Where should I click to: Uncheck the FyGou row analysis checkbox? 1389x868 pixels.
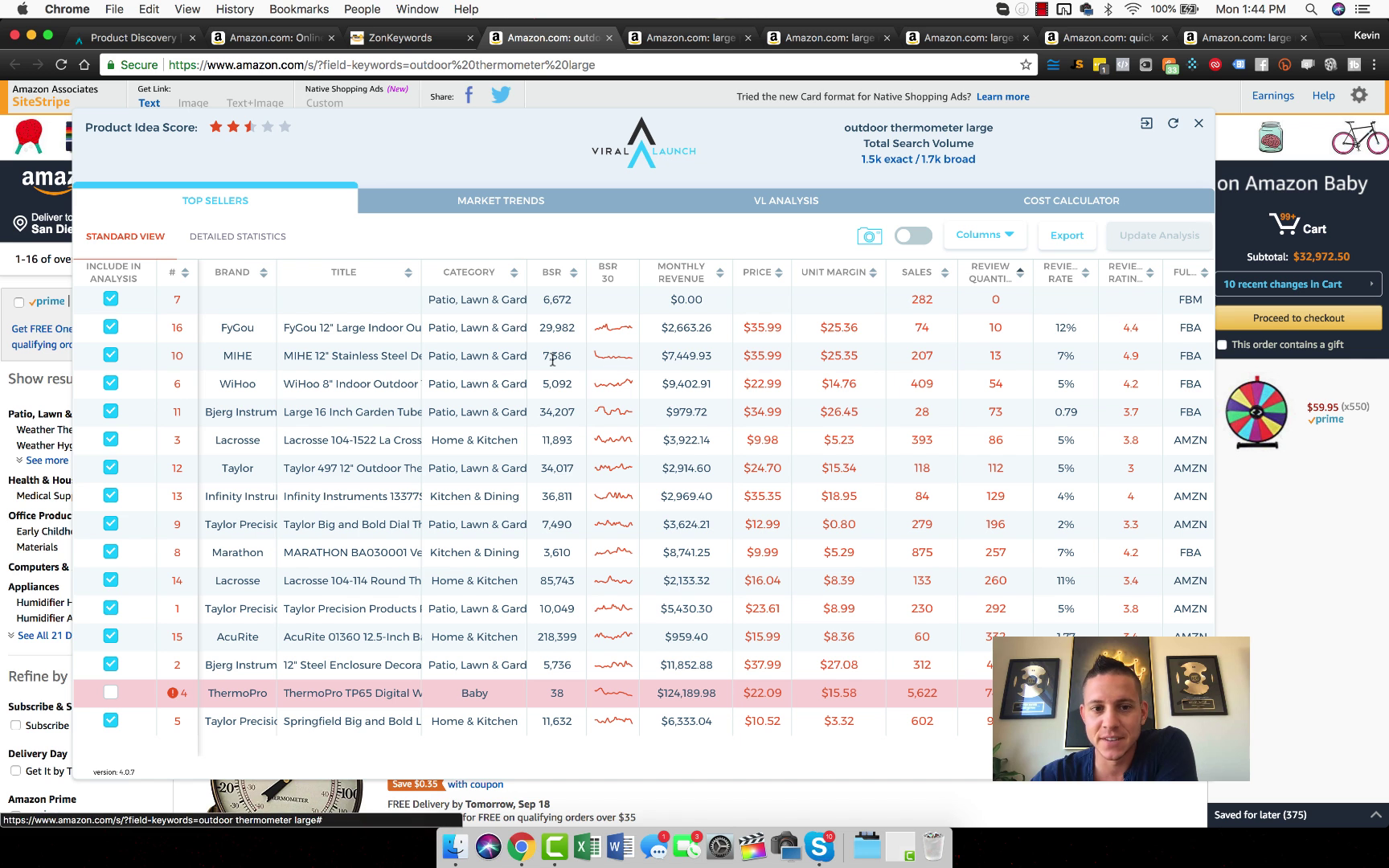111,327
